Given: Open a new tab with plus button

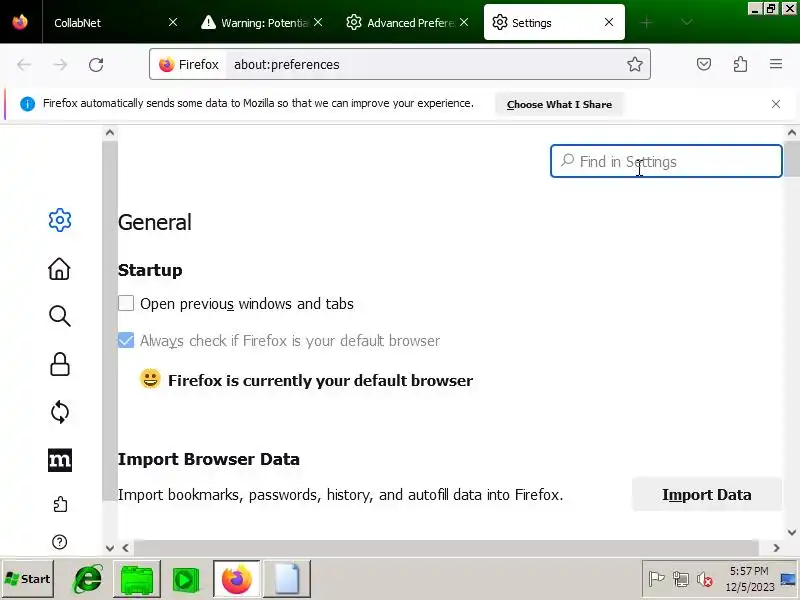Looking at the screenshot, I should pyautogui.click(x=646, y=22).
